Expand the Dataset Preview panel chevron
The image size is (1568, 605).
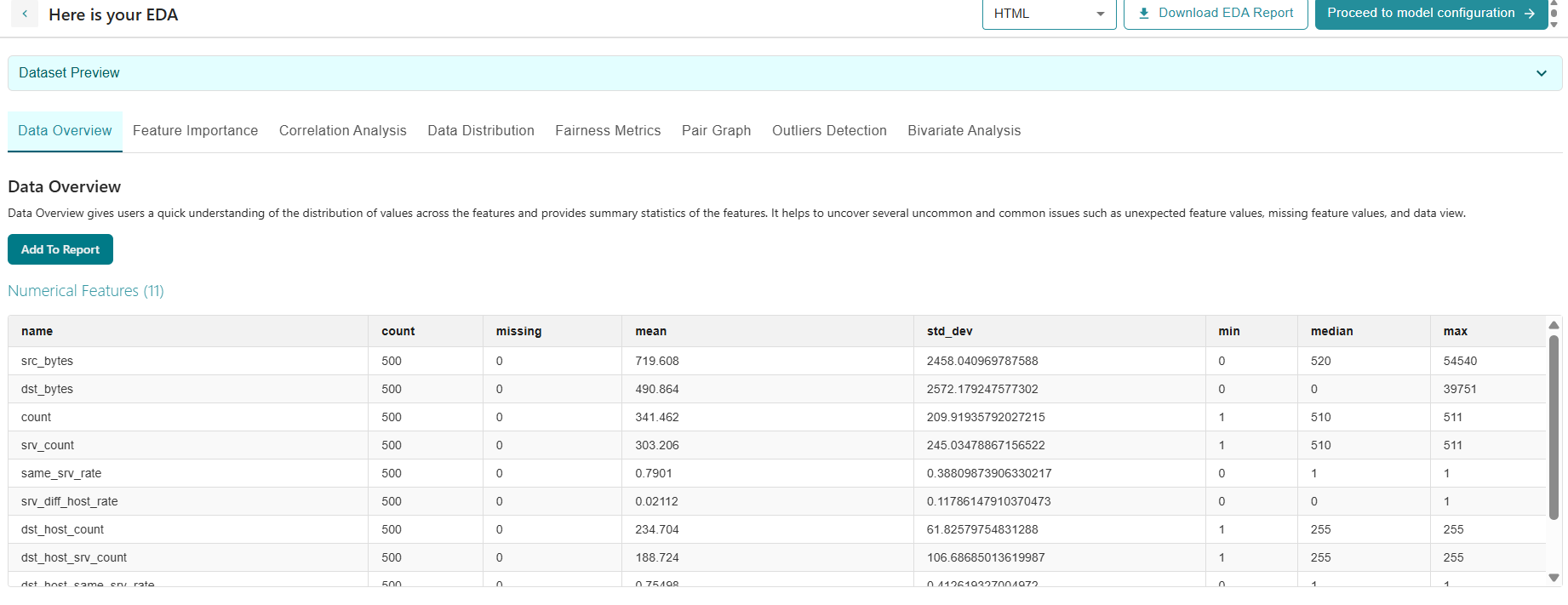pos(1541,73)
